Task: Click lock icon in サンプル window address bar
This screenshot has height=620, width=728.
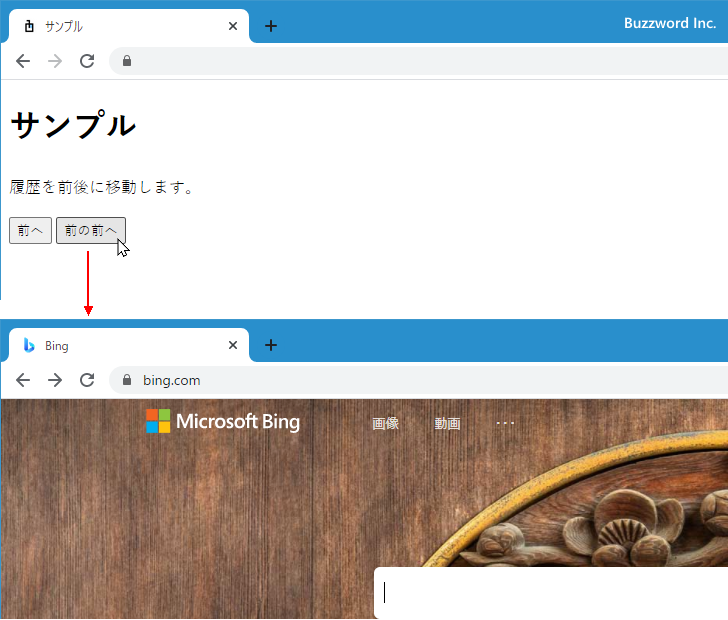Action: [127, 61]
